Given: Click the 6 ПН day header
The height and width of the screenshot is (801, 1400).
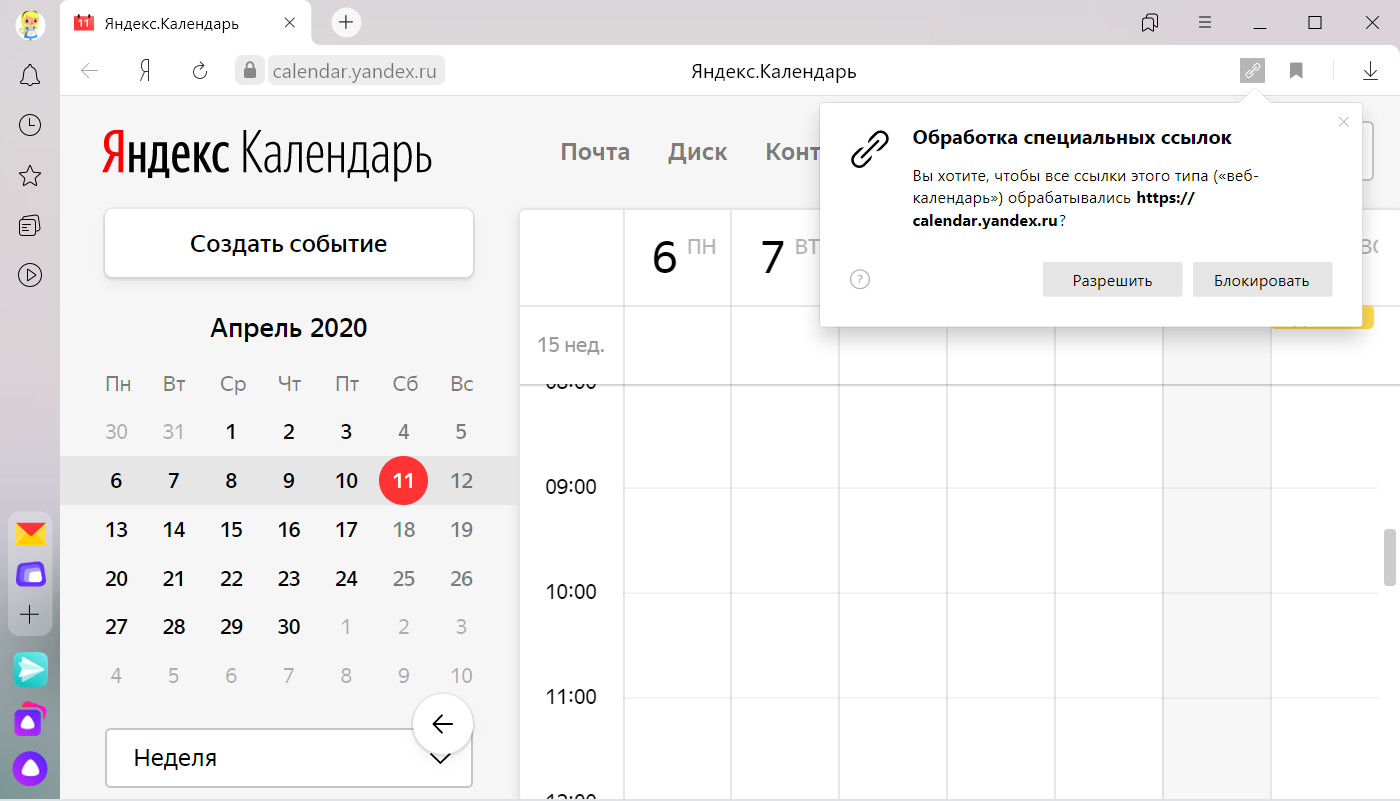Looking at the screenshot, I should coord(678,258).
